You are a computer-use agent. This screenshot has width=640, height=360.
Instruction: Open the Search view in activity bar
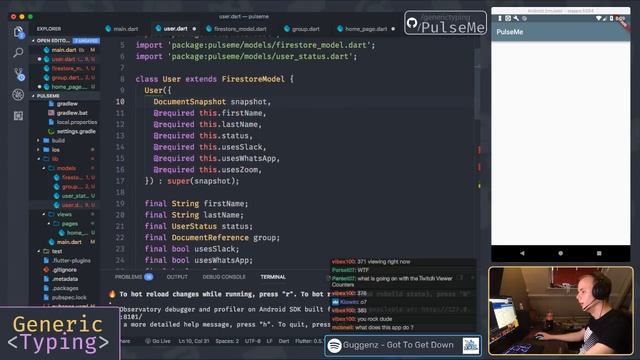pyautogui.click(x=18, y=53)
